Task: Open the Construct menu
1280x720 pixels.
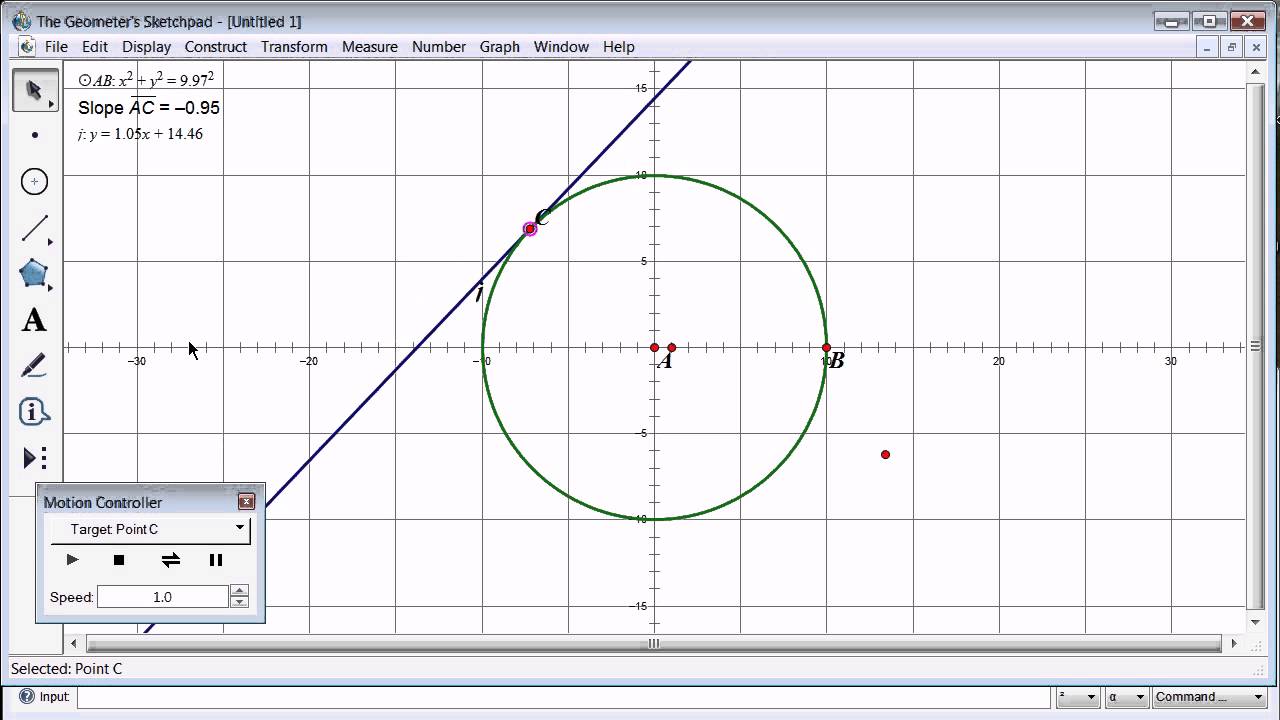Action: [216, 47]
